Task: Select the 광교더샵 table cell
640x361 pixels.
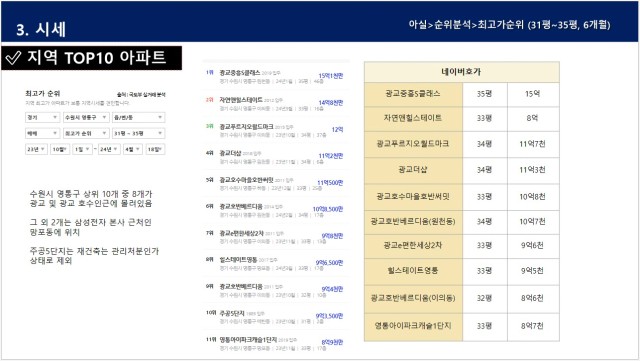Action: point(413,170)
